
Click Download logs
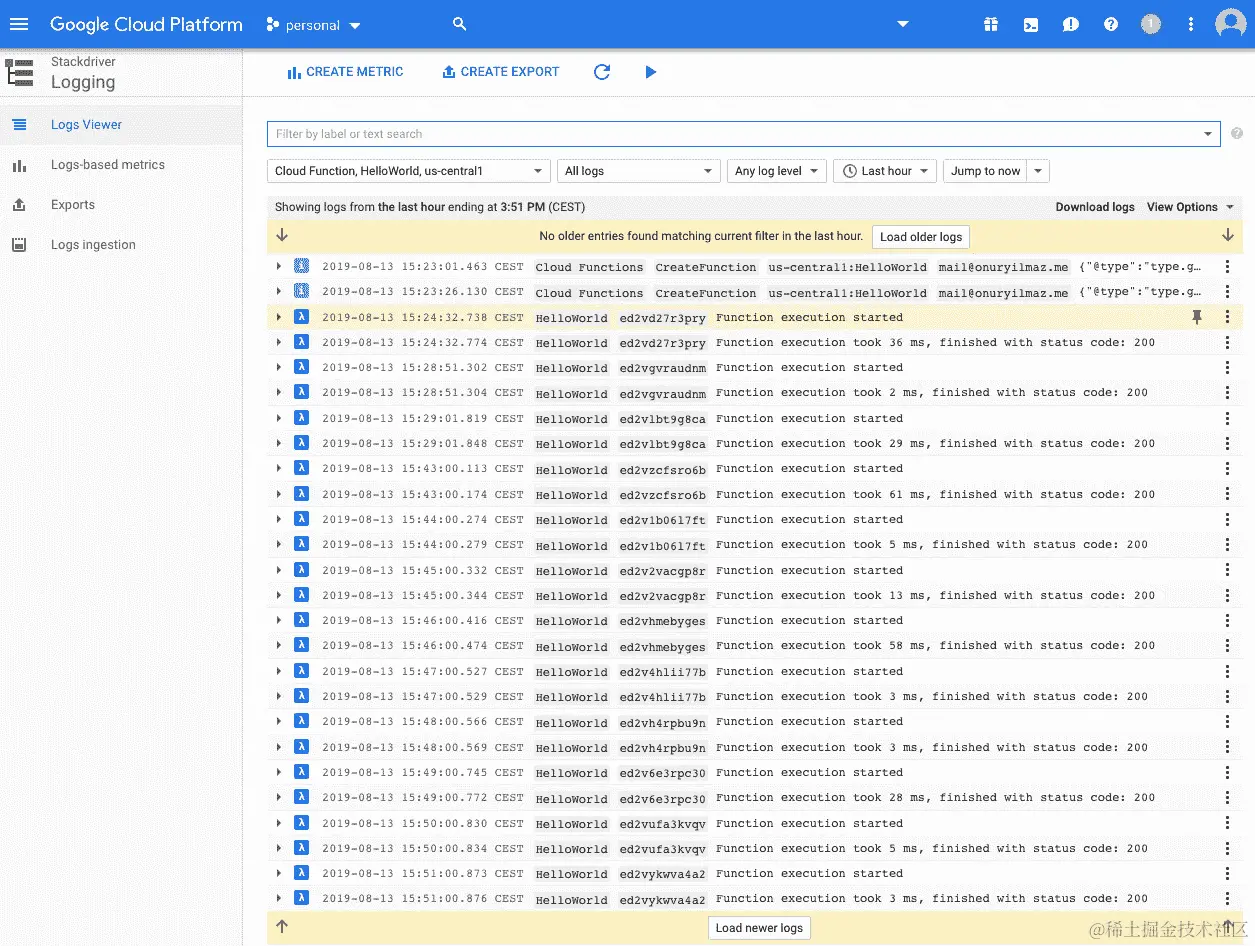[1095, 207]
